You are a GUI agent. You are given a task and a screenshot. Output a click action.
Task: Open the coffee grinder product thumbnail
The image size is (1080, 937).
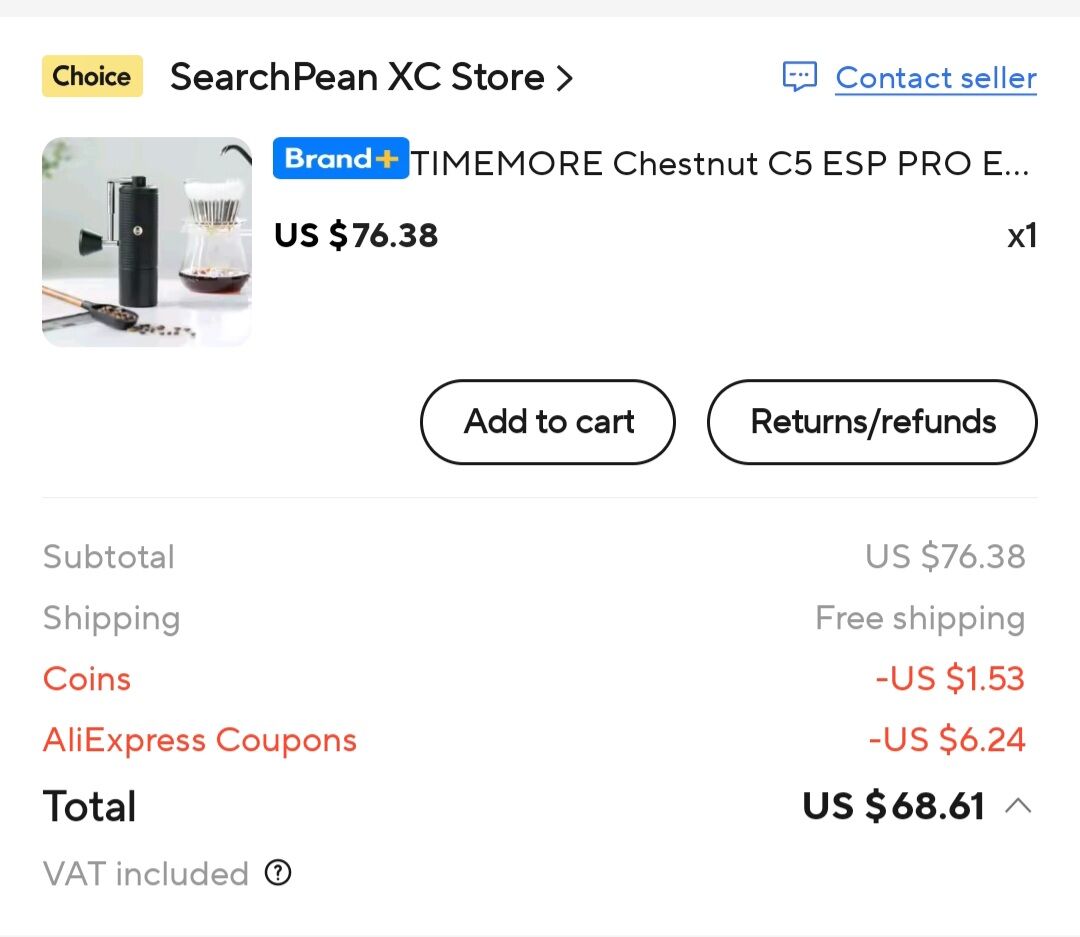tap(147, 242)
